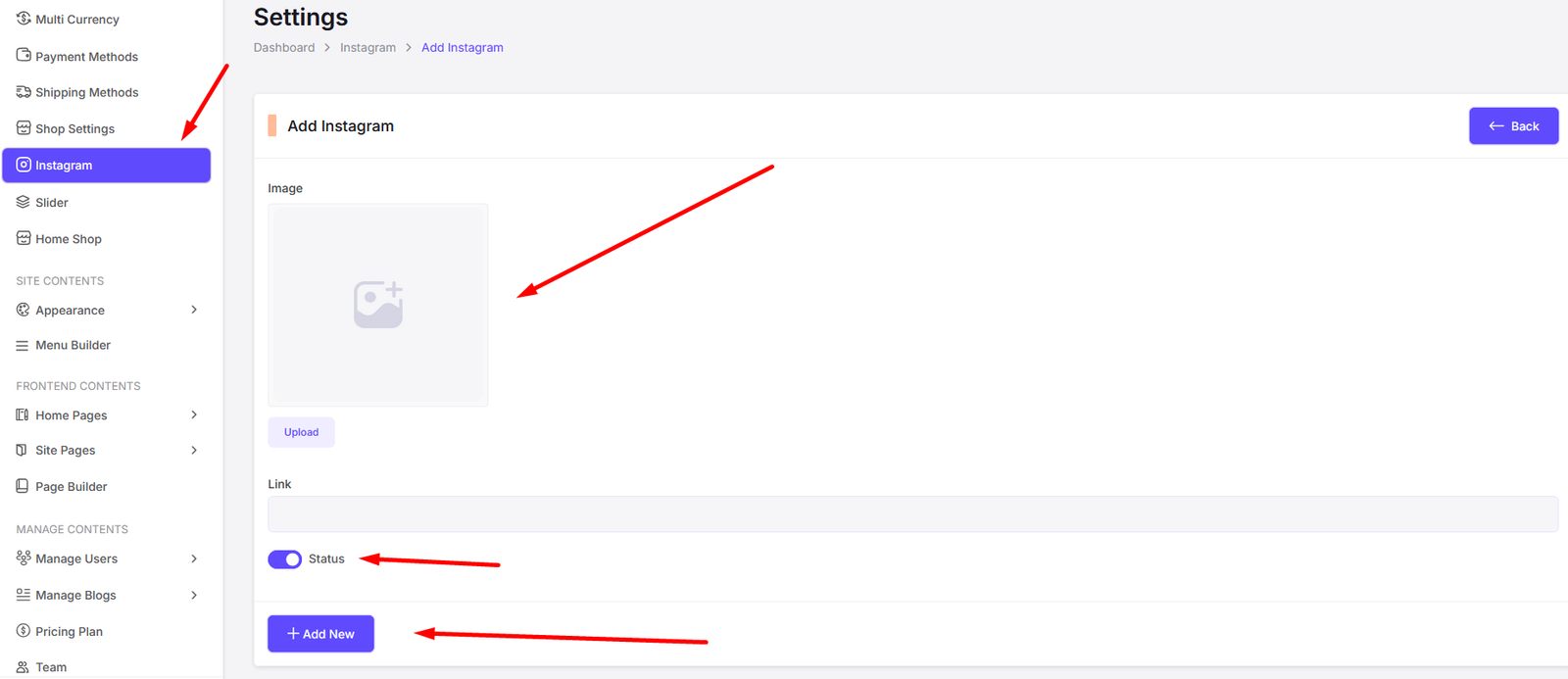Image resolution: width=1568 pixels, height=679 pixels.
Task: Click the Page Builder icon
Action: [x=23, y=486]
